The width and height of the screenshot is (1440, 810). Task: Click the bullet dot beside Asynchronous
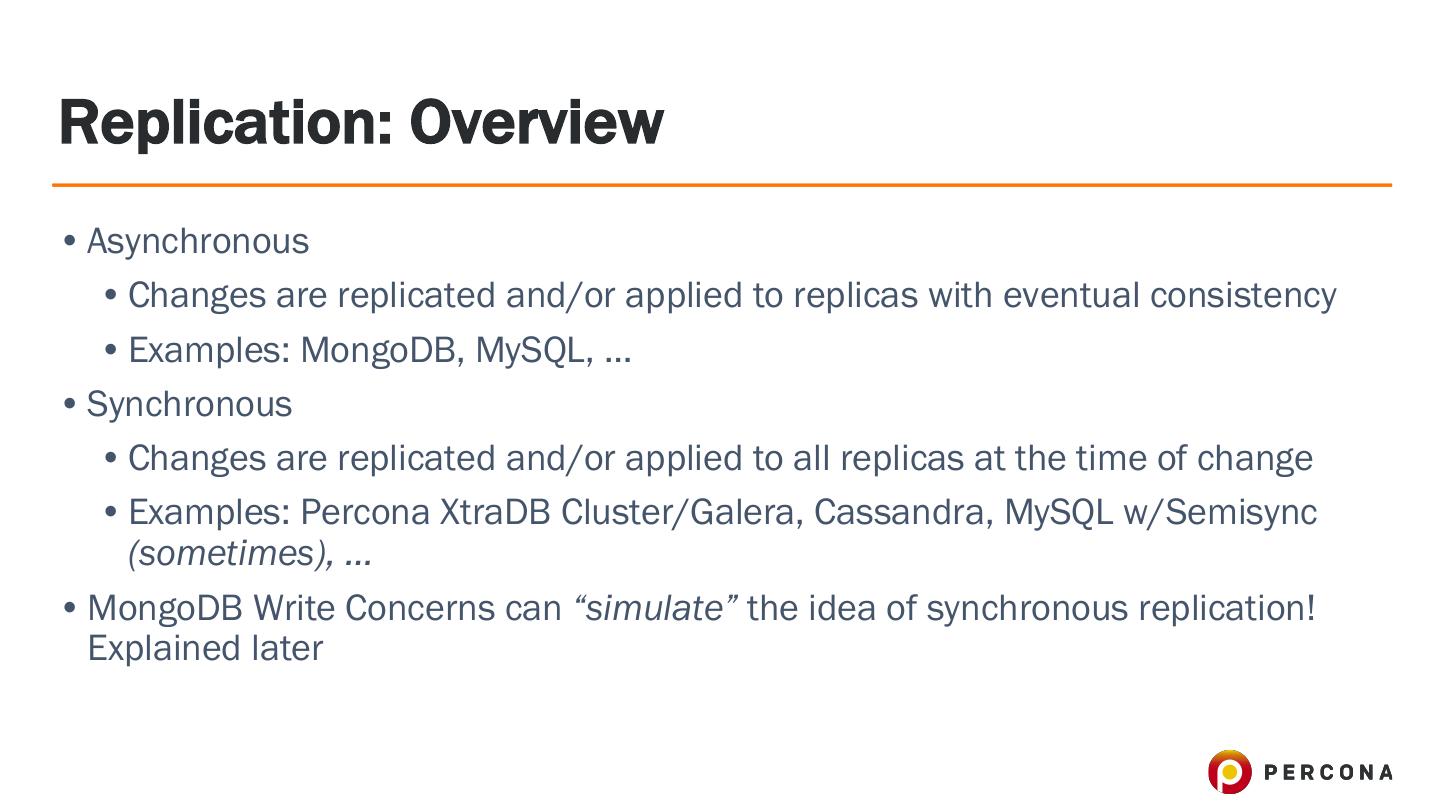point(69,242)
